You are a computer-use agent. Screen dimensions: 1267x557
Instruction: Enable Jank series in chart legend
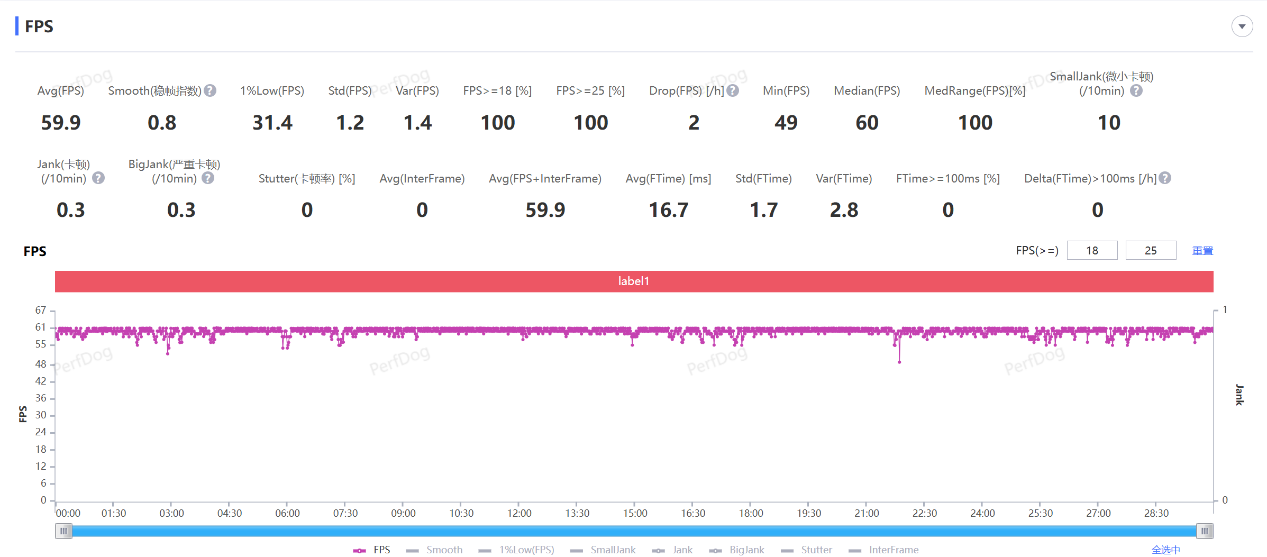(672, 550)
